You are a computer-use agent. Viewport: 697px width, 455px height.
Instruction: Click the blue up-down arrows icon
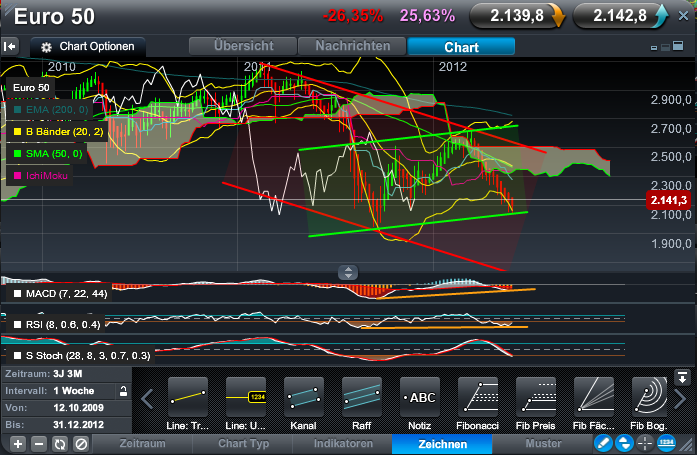[624, 443]
